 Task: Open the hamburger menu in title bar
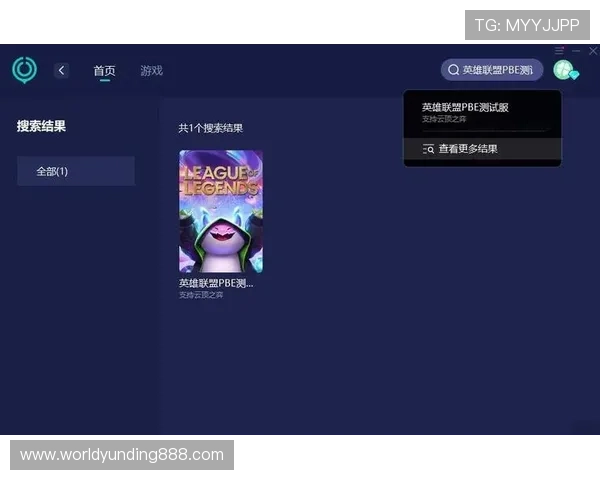coord(559,51)
